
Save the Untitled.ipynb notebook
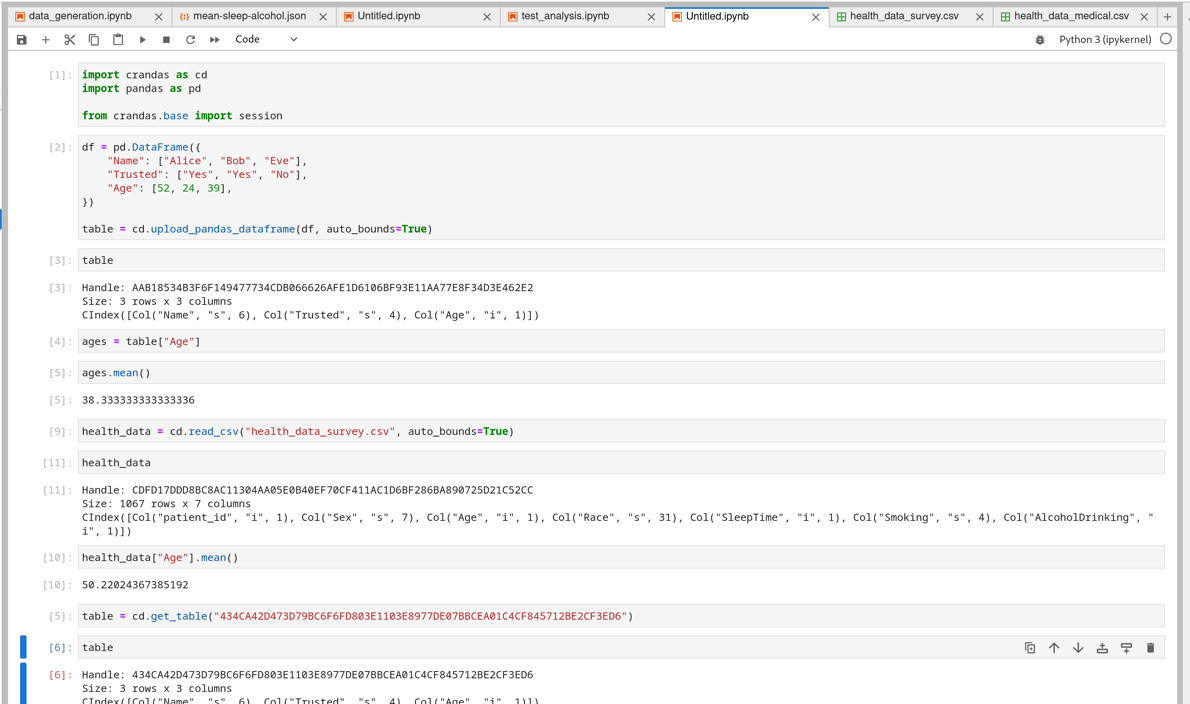(x=21, y=39)
